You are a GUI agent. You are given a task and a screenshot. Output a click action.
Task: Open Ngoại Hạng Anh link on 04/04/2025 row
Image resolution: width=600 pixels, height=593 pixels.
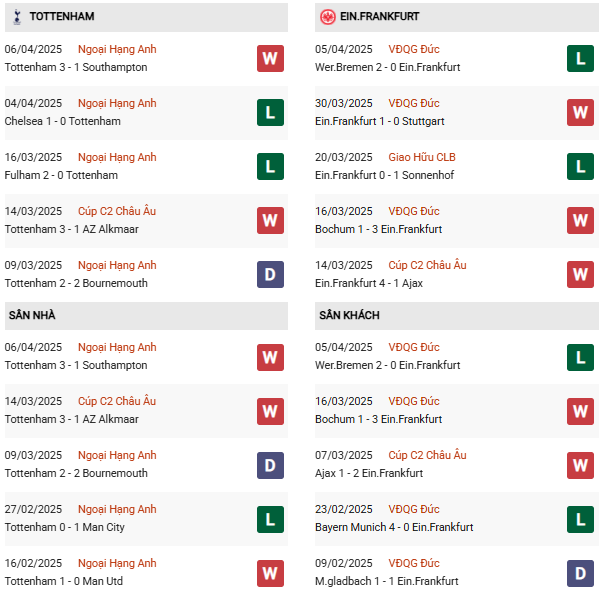coord(118,103)
